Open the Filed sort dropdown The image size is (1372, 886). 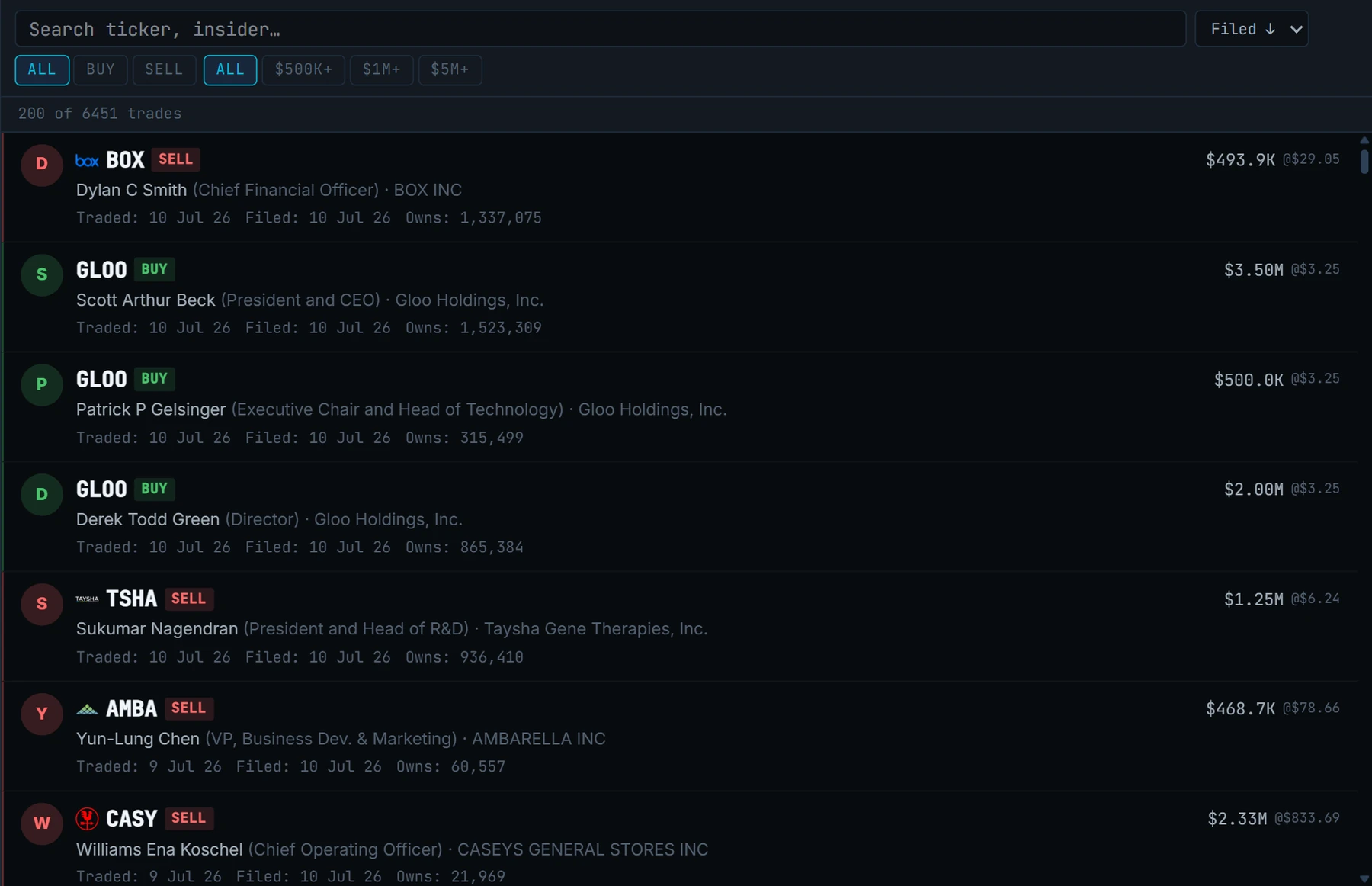[1252, 29]
